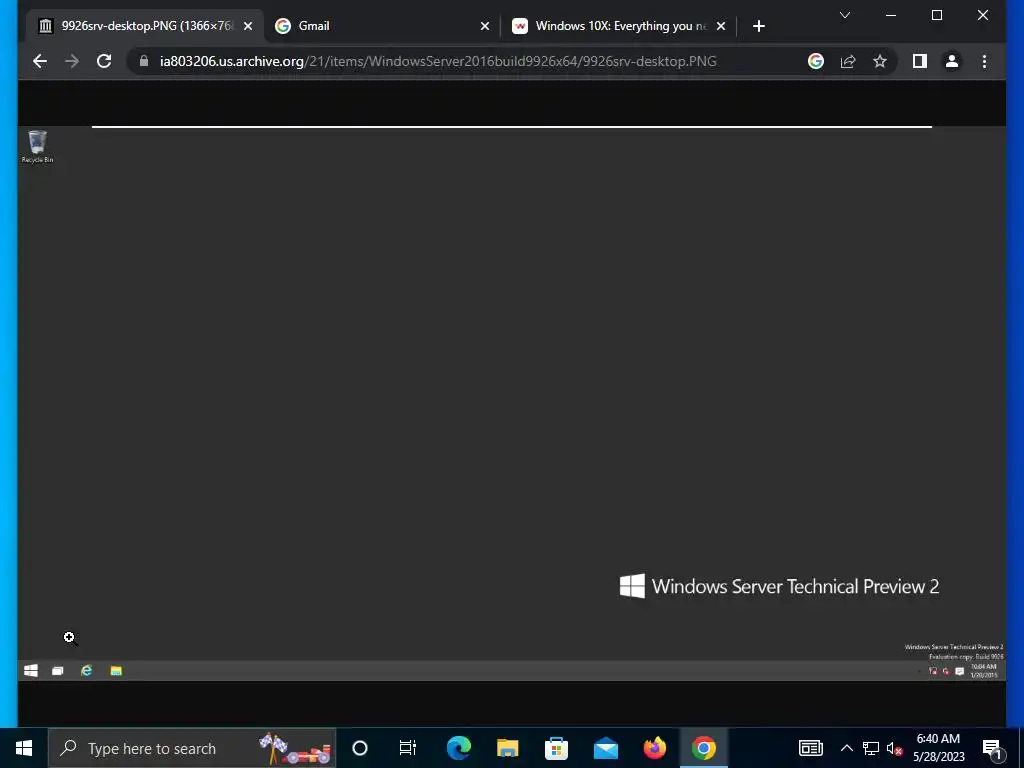Click the browser forward arrow
This screenshot has width=1024, height=768.
pos(72,61)
